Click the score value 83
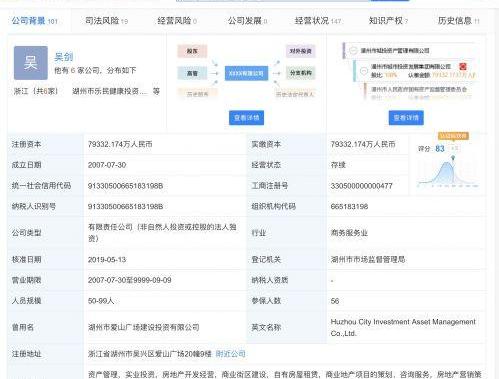Viewport: 499px width, 379px height. [x=440, y=149]
